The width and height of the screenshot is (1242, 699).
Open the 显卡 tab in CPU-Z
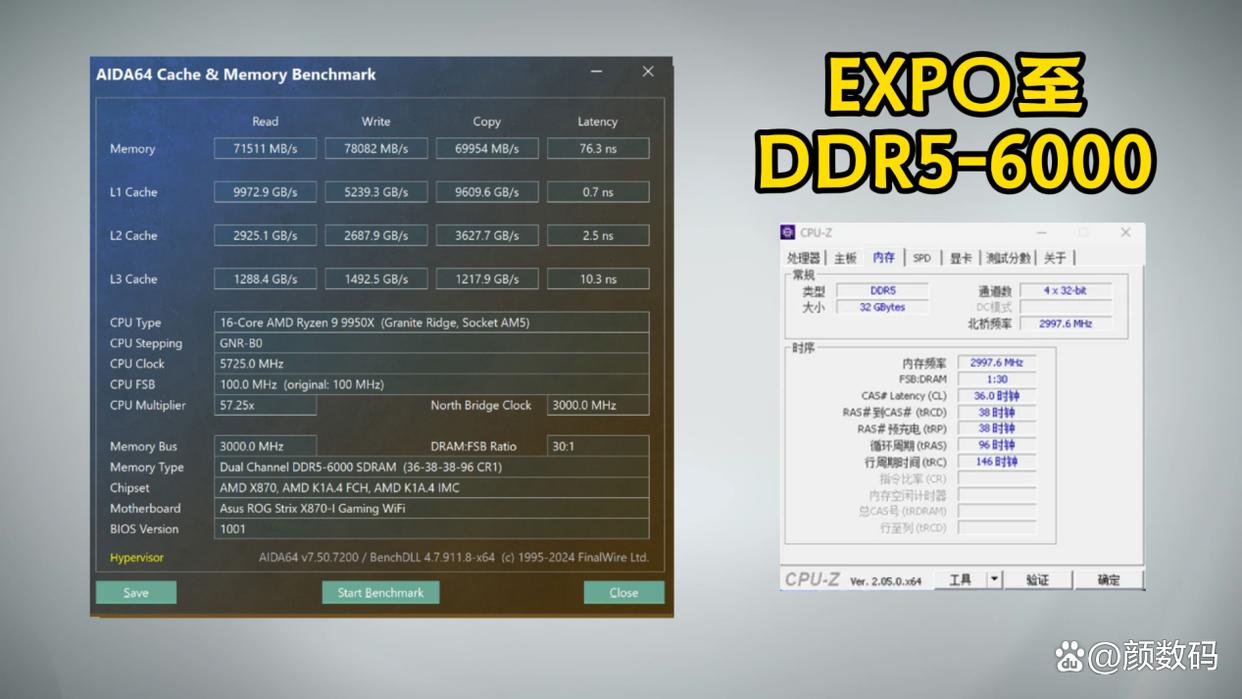pyautogui.click(x=961, y=258)
